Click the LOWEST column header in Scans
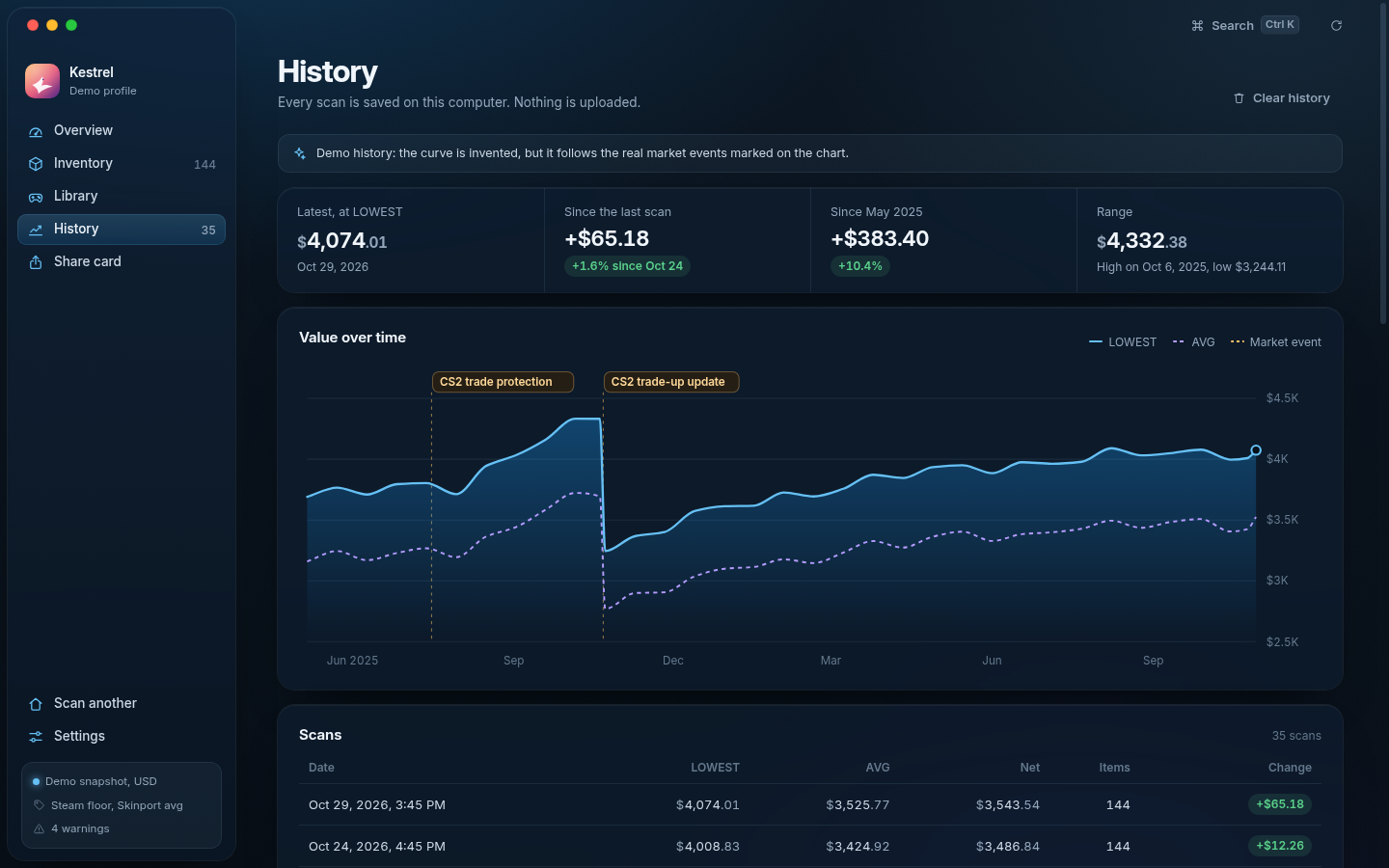This screenshot has width=1389, height=868. [715, 768]
